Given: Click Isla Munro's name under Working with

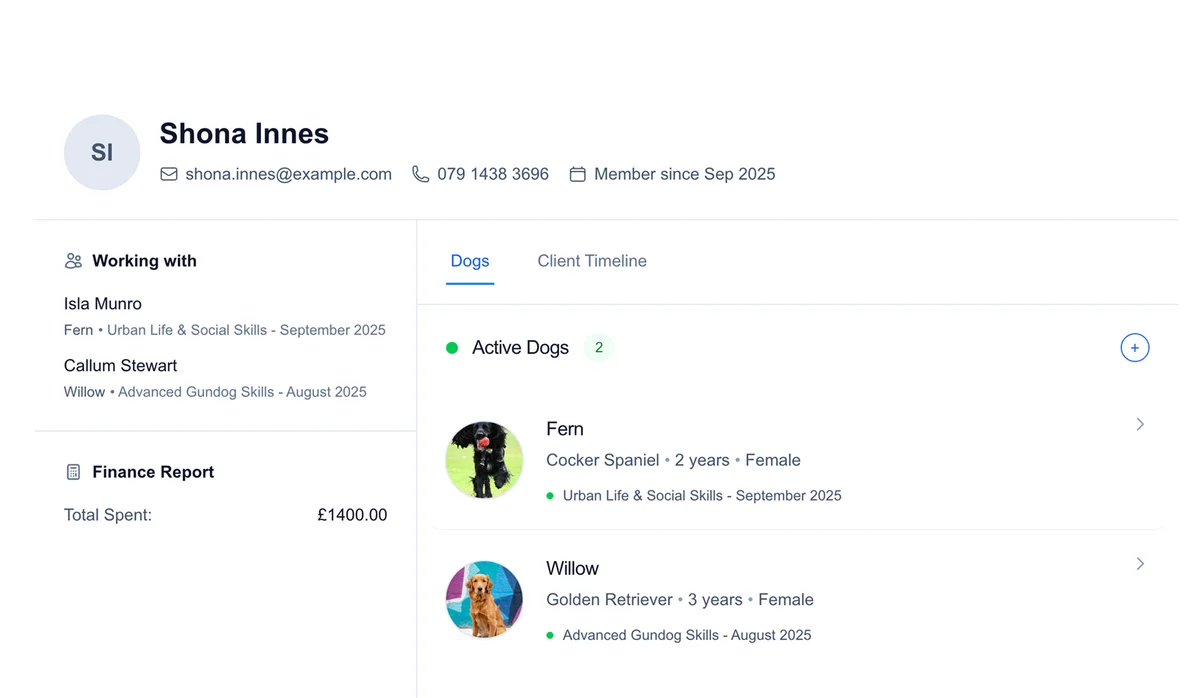Looking at the screenshot, I should [103, 303].
